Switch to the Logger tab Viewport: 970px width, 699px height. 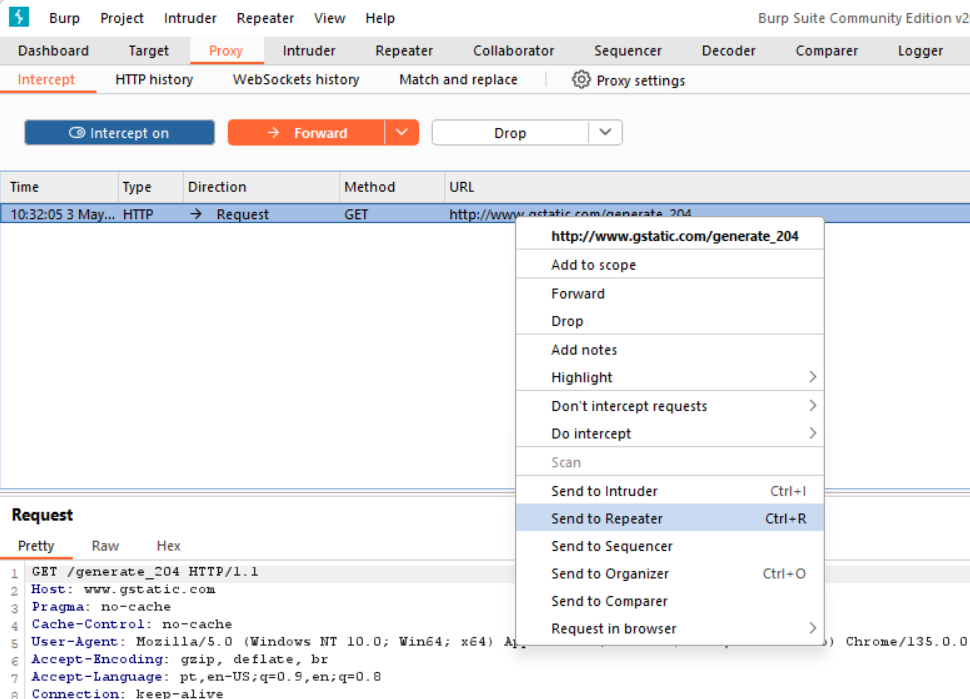(921, 51)
